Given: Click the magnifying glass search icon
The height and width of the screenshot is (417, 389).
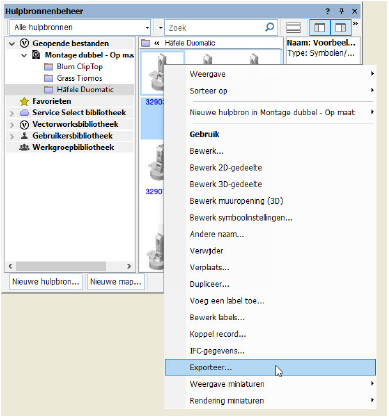Looking at the screenshot, I should (x=269, y=27).
